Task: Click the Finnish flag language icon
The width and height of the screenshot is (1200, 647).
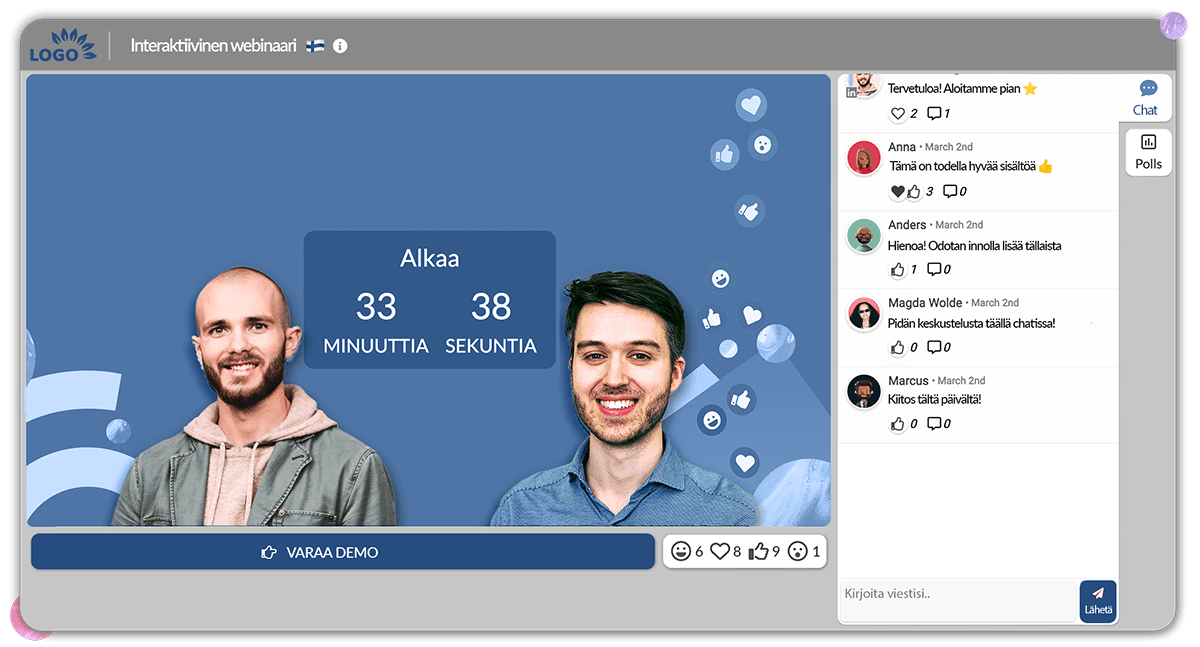Action: [315, 46]
